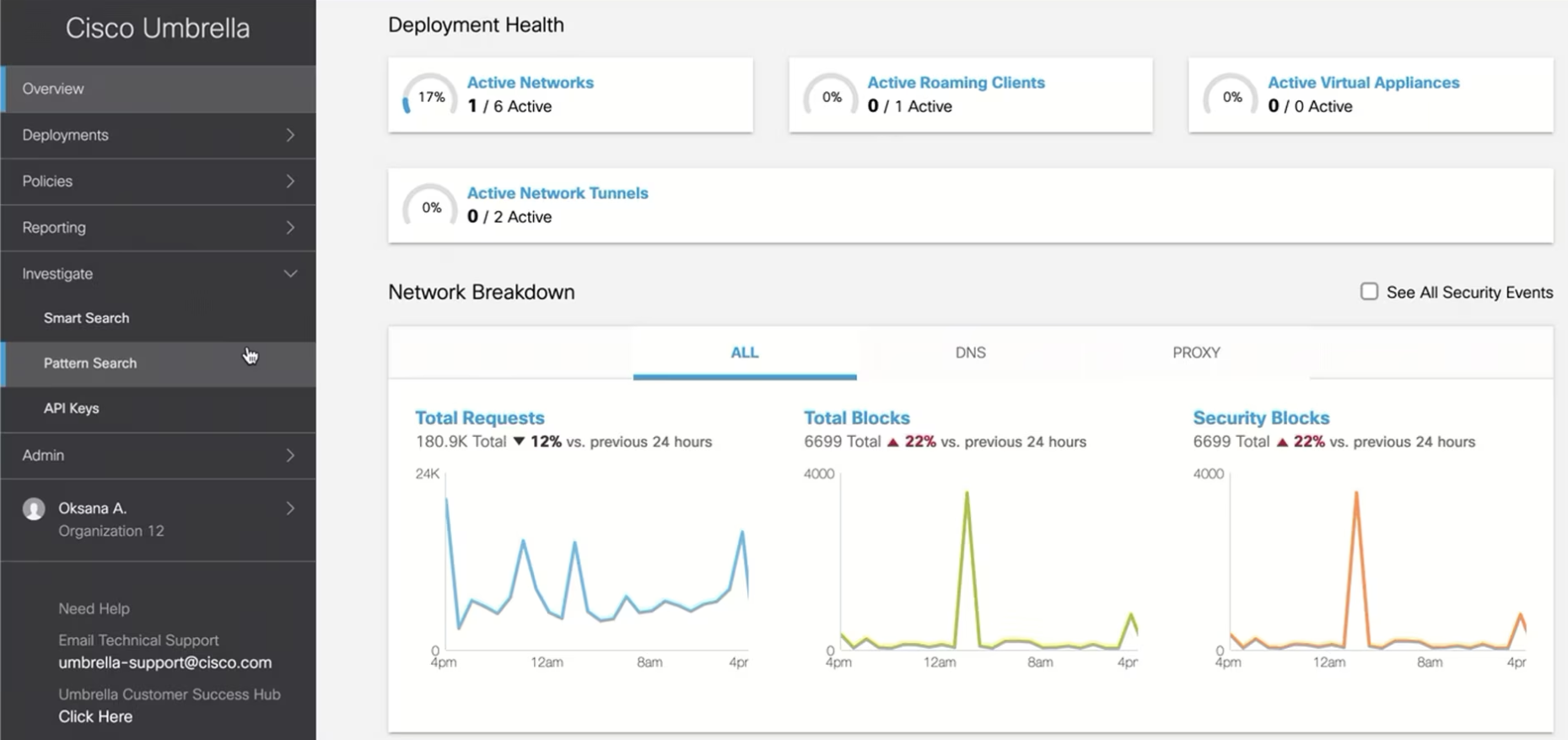Click the Deployment Health heading
Screen dimensions: 1568x740
(x=476, y=25)
